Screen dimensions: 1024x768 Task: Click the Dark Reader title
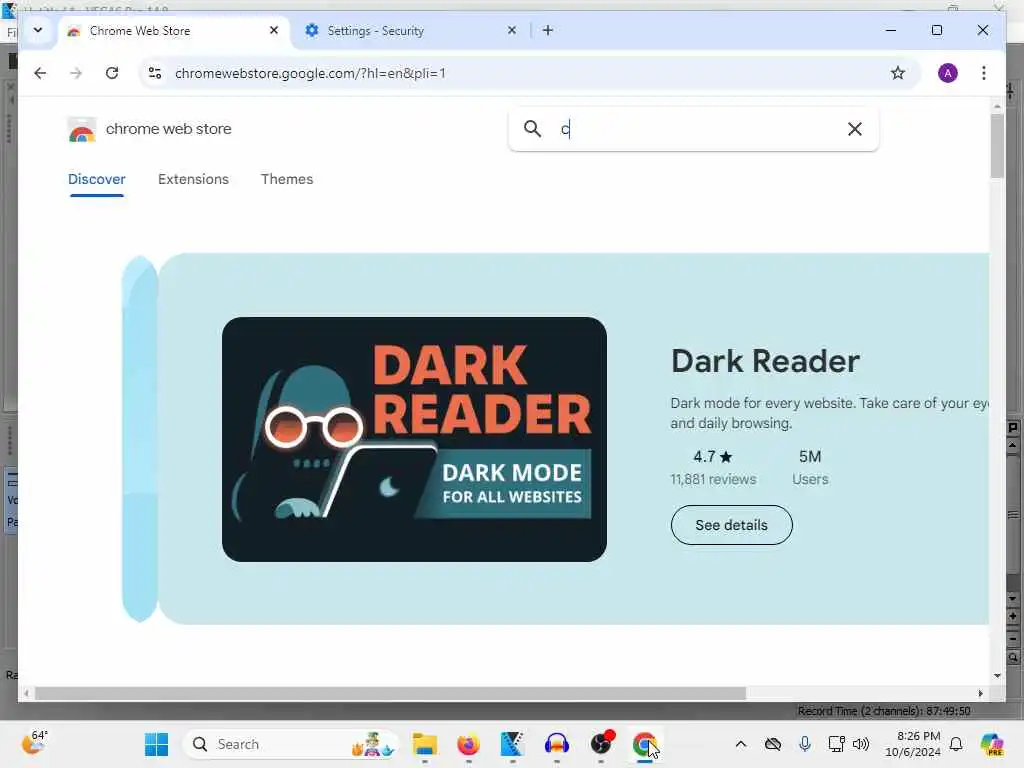[x=765, y=361]
